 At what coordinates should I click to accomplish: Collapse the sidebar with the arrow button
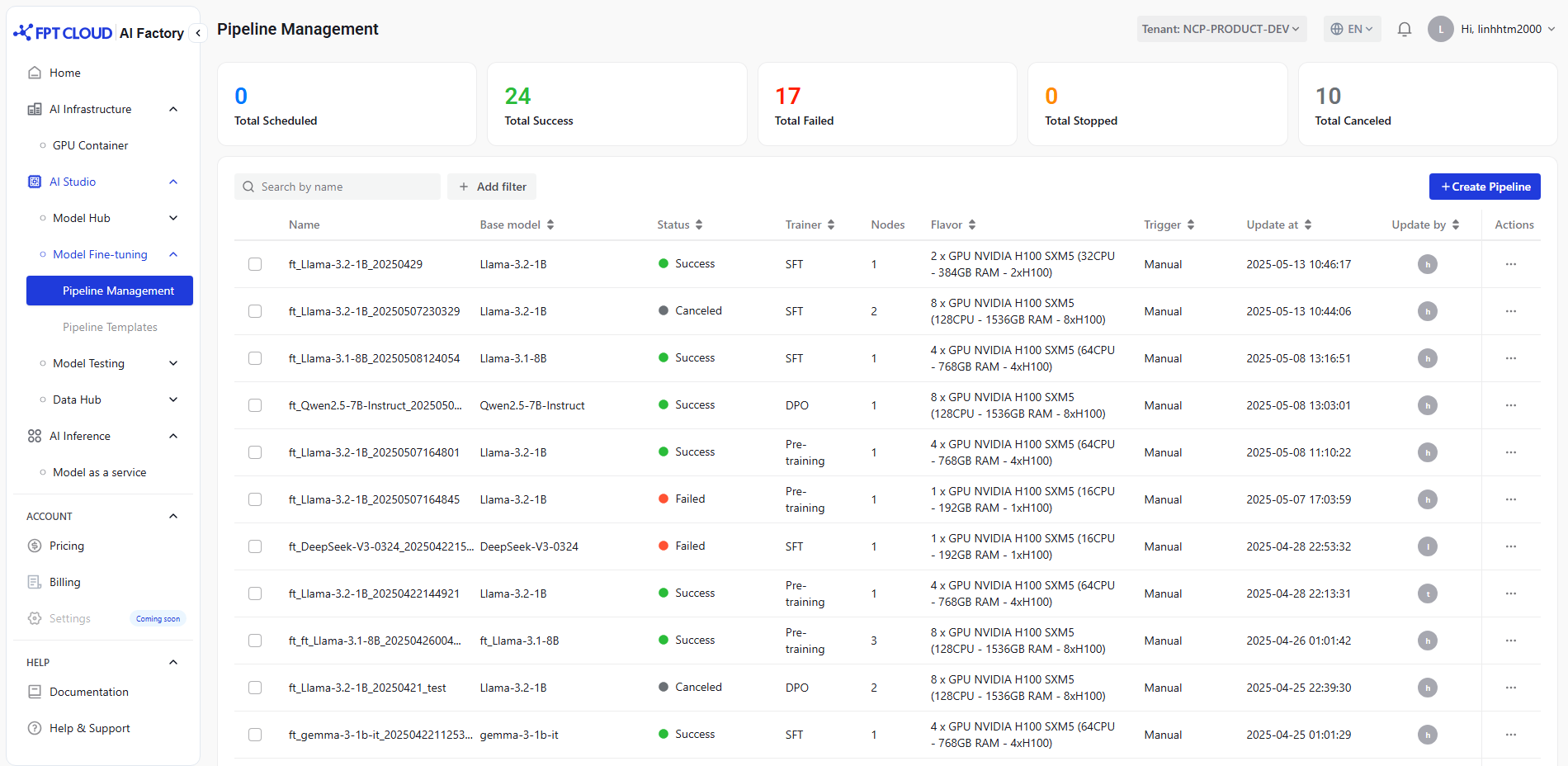(198, 33)
